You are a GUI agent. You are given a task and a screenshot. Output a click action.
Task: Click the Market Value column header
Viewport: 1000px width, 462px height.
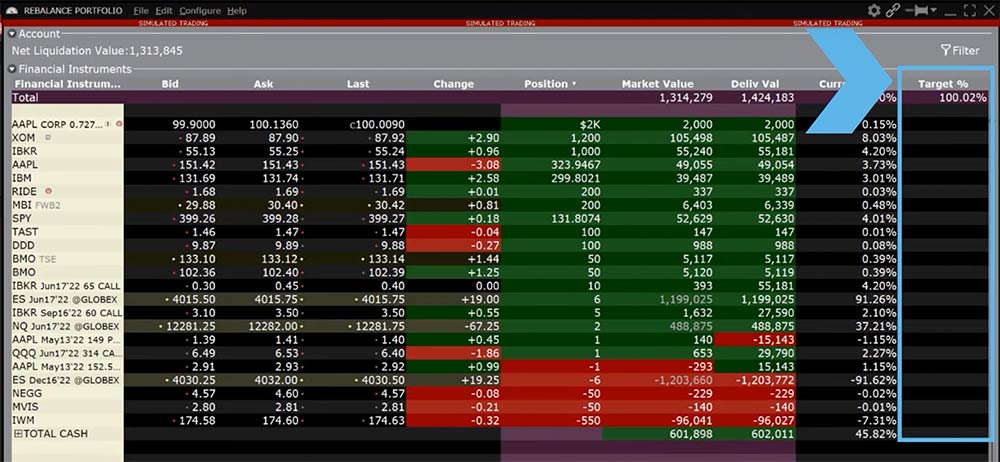(655, 84)
